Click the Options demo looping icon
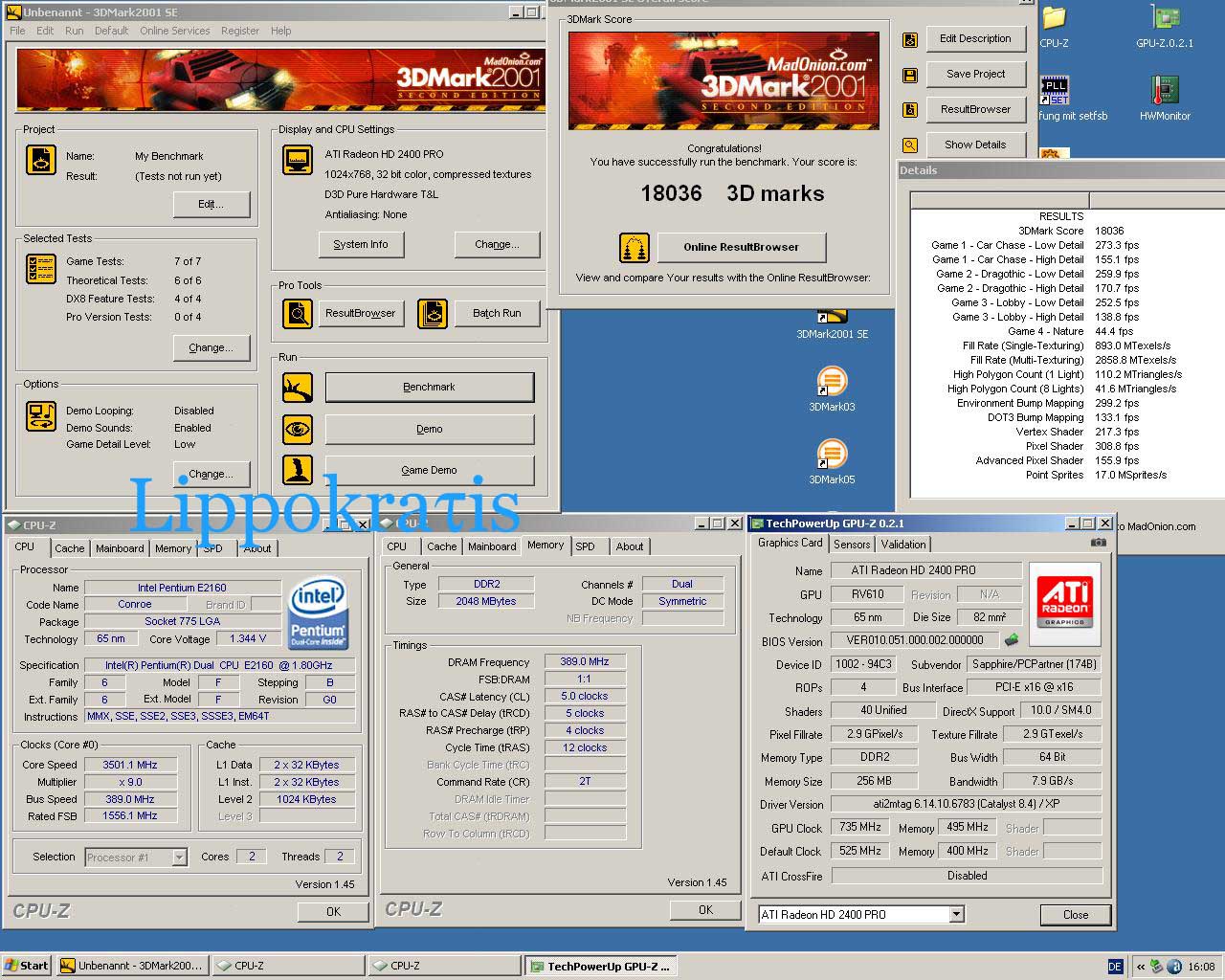 (40, 415)
